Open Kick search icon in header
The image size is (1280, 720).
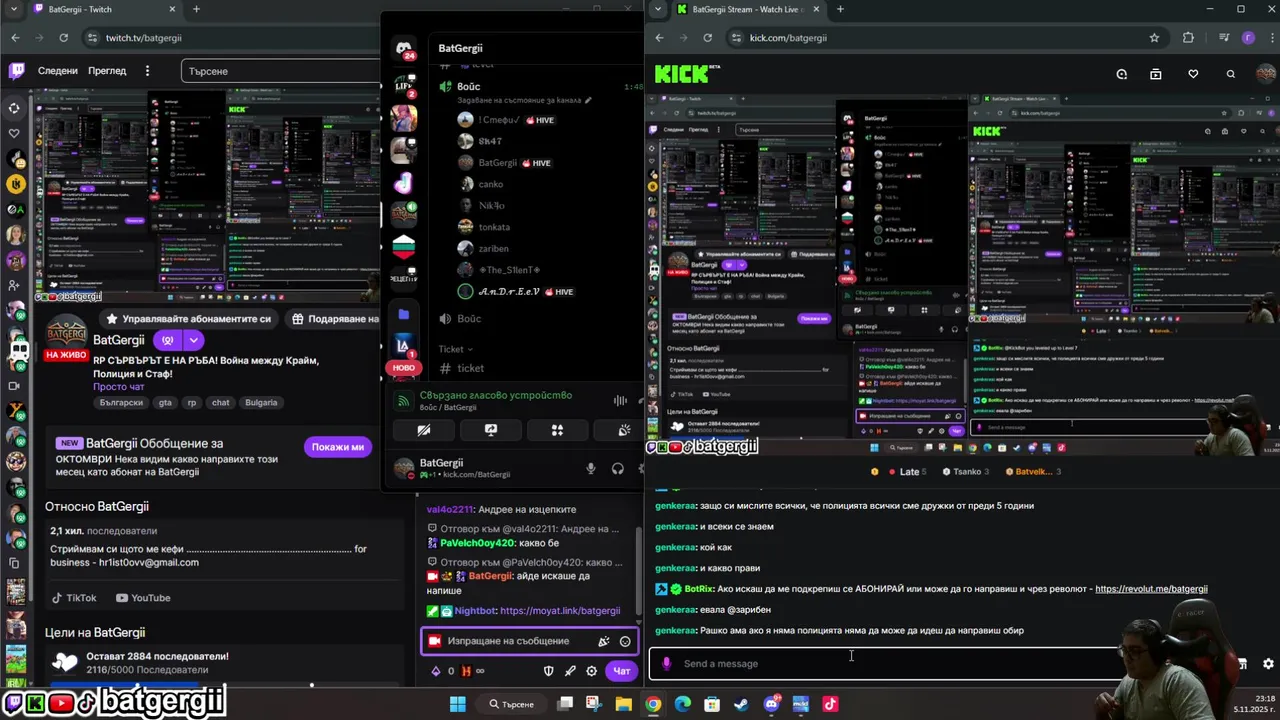tap(1230, 74)
